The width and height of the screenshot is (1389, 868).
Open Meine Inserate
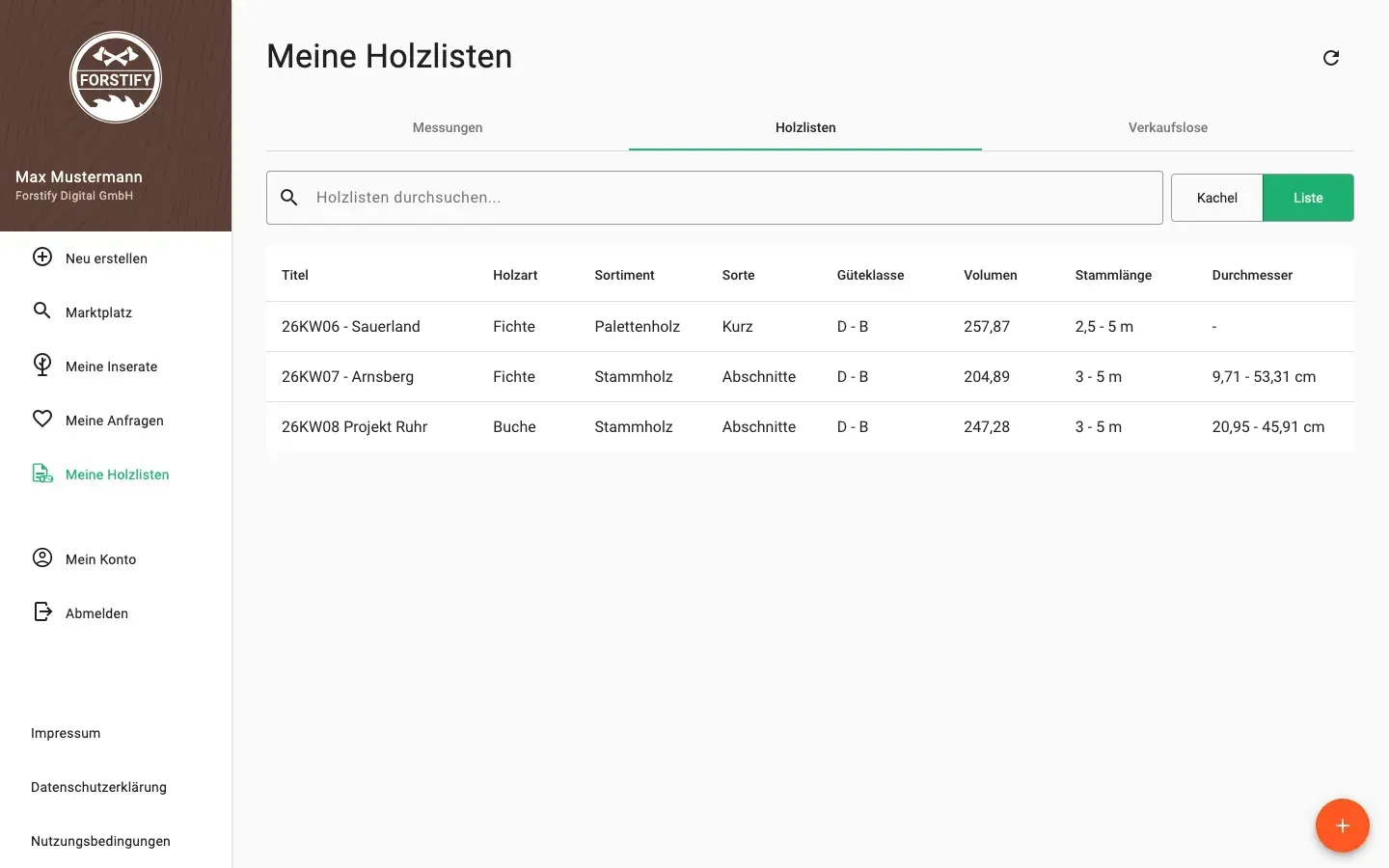[x=116, y=366]
